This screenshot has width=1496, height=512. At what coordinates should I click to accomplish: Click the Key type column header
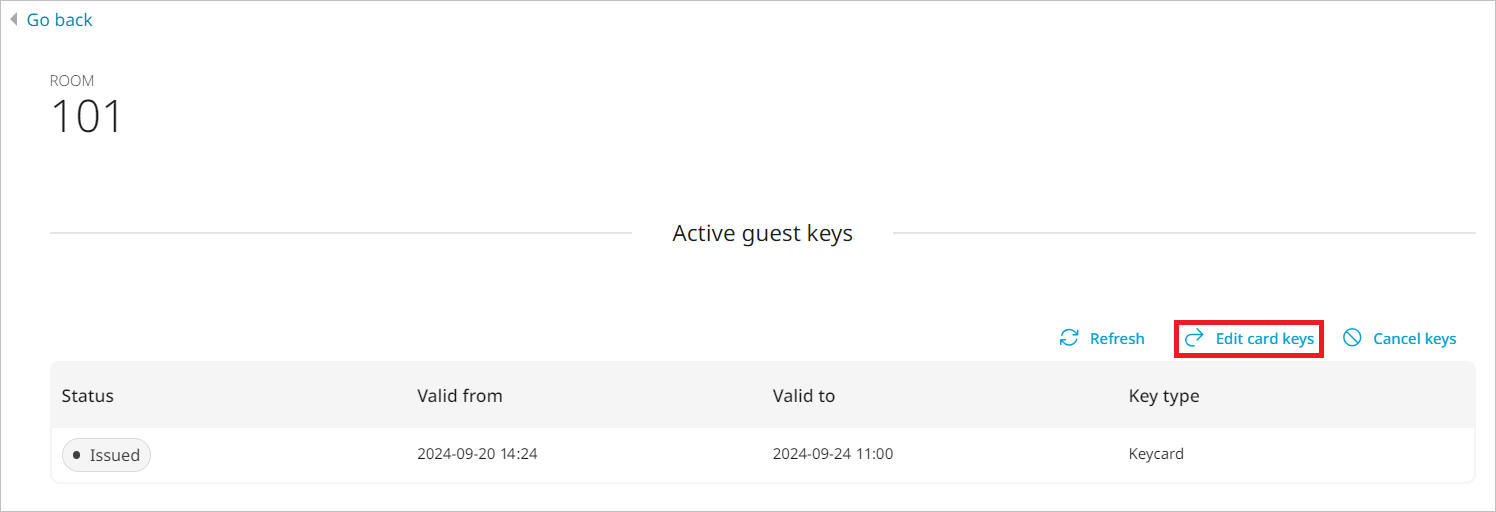point(1164,396)
